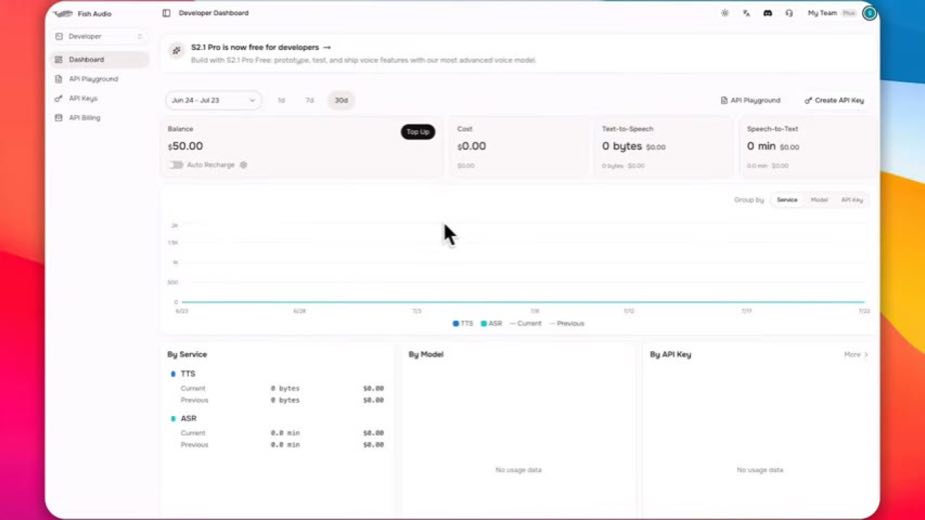Image resolution: width=925 pixels, height=520 pixels.
Task: Toggle the Current line legend
Action: pyautogui.click(x=526, y=323)
